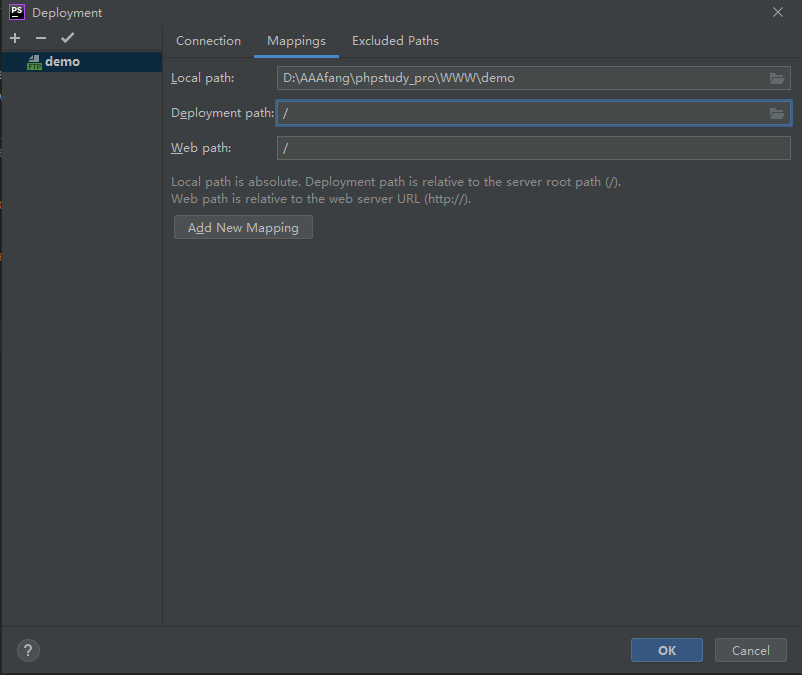Mark demo as default server with the checkmark icon

pyautogui.click(x=67, y=37)
